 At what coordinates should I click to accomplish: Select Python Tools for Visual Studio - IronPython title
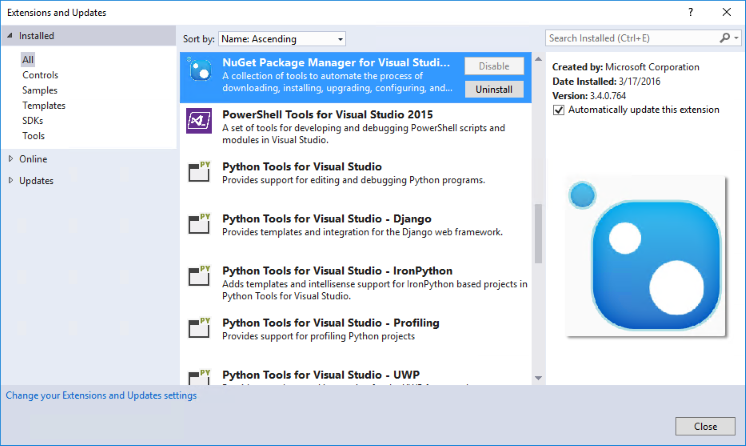337,271
